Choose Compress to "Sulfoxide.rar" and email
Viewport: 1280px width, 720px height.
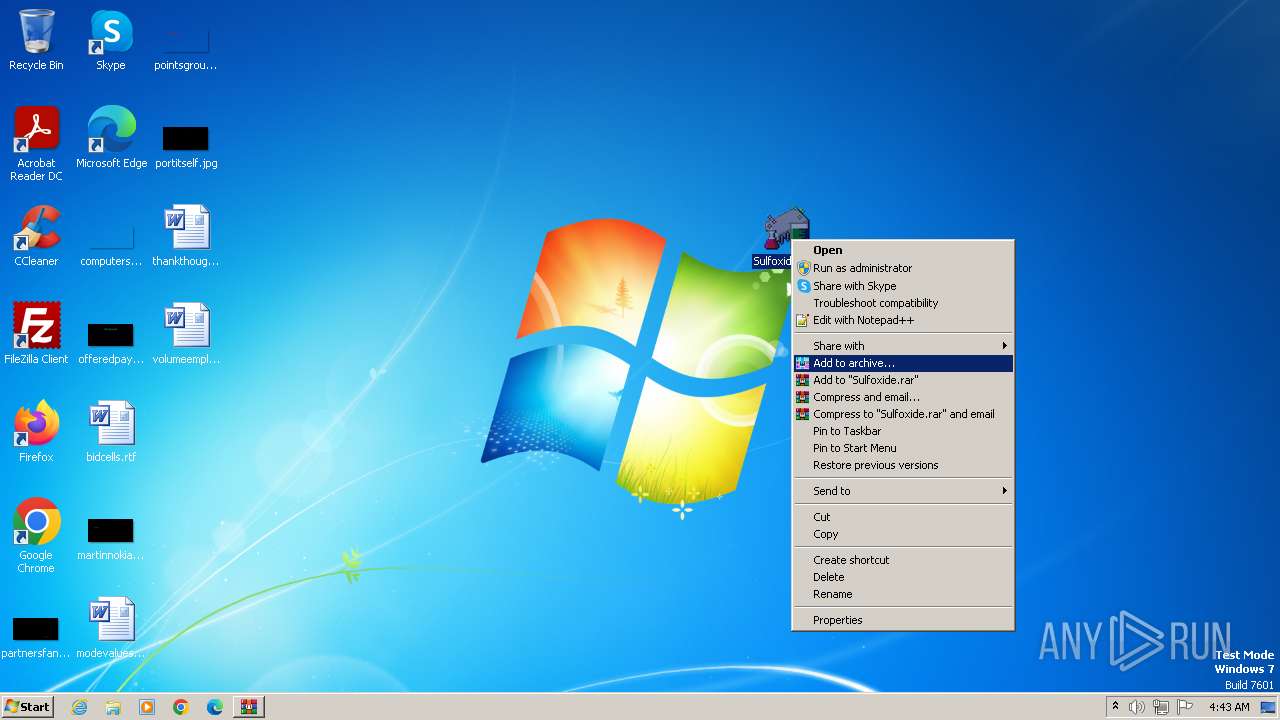903,414
